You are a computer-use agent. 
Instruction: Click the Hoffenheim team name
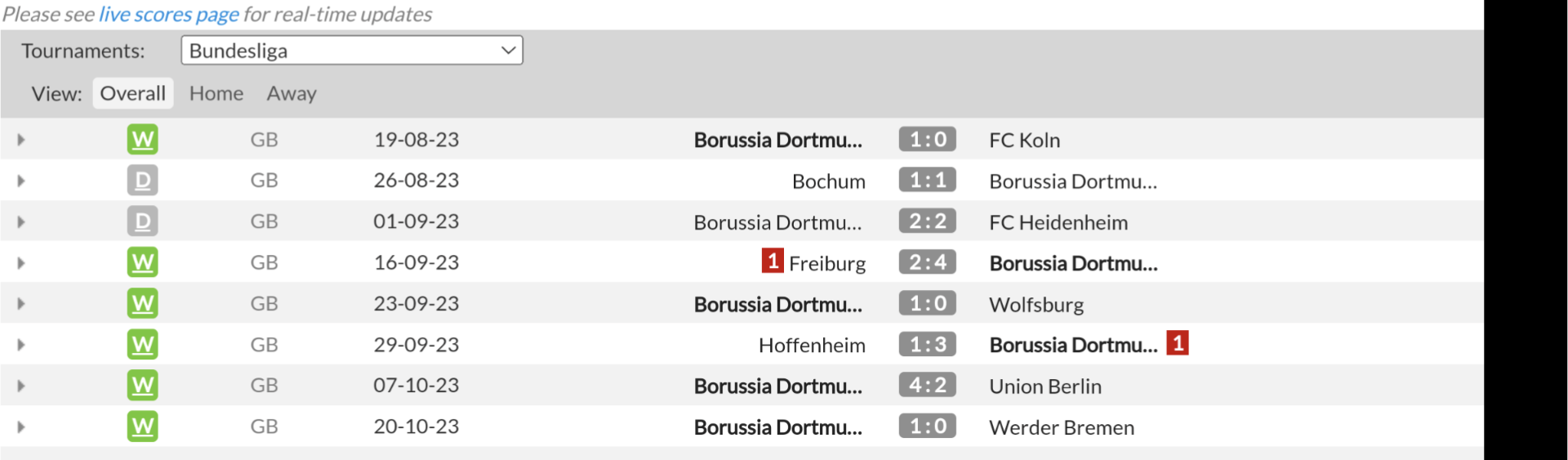812,346
